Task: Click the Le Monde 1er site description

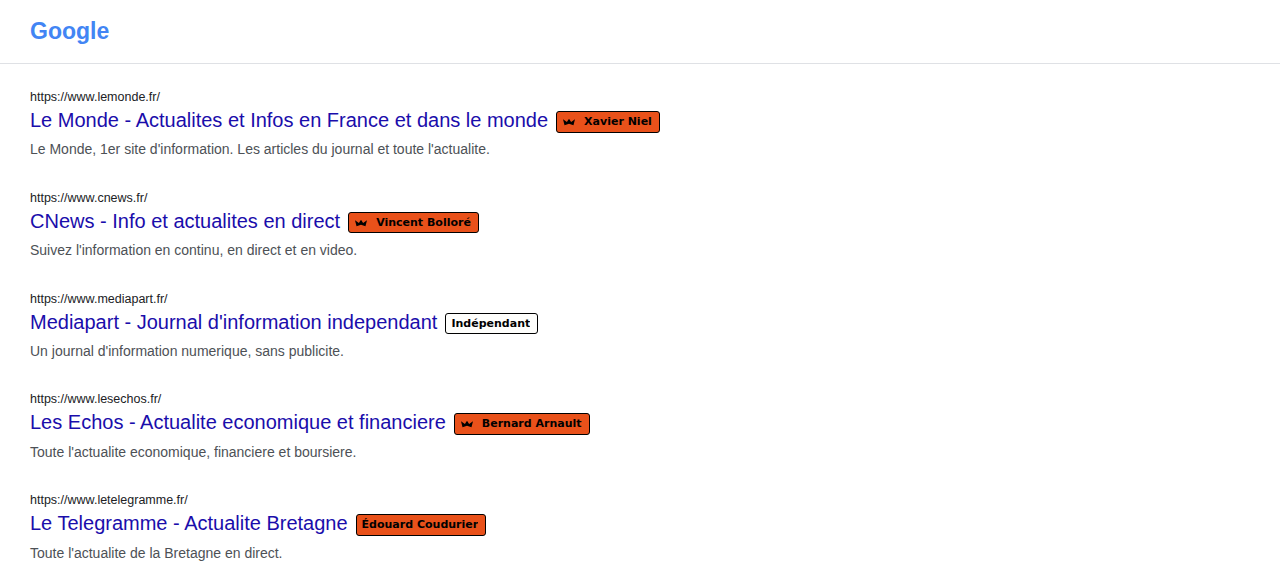Action: (260, 149)
